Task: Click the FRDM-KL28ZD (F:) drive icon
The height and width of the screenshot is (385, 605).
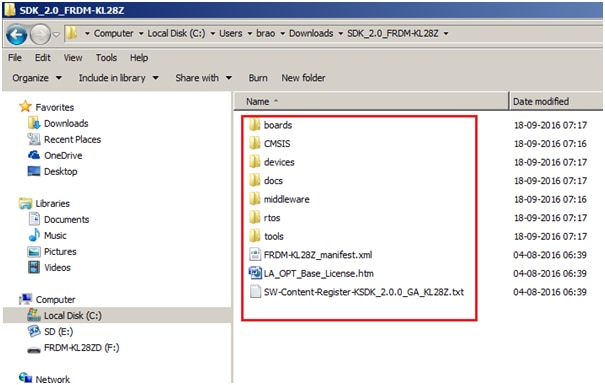Action: coord(34,350)
